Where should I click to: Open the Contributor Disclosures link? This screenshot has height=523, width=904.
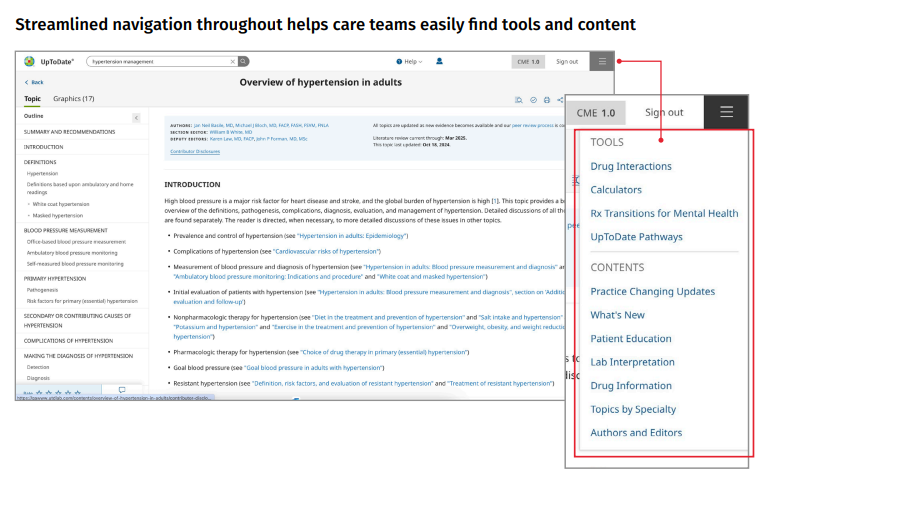pos(195,152)
